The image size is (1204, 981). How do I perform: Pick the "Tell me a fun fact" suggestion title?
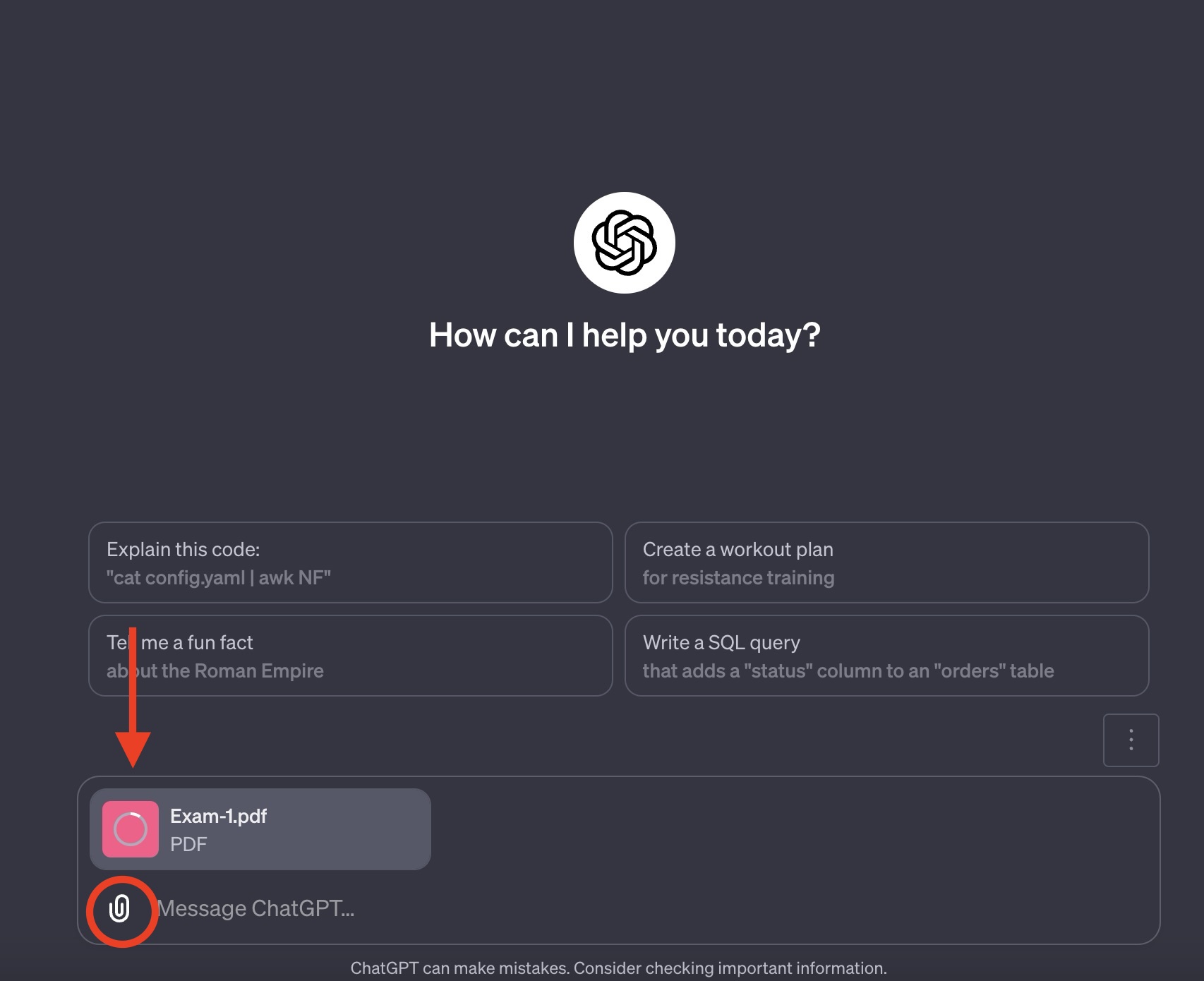coord(180,642)
